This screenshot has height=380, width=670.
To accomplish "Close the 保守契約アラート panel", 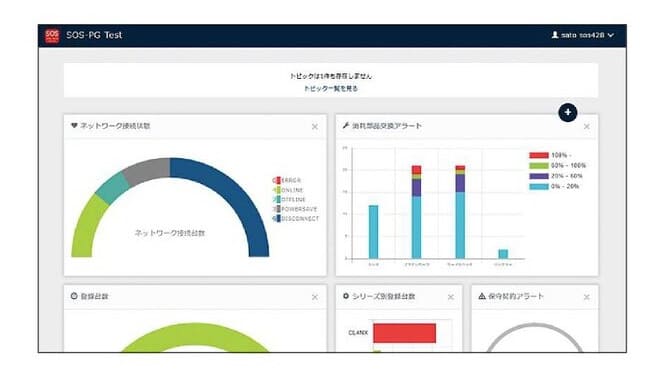I will (587, 297).
